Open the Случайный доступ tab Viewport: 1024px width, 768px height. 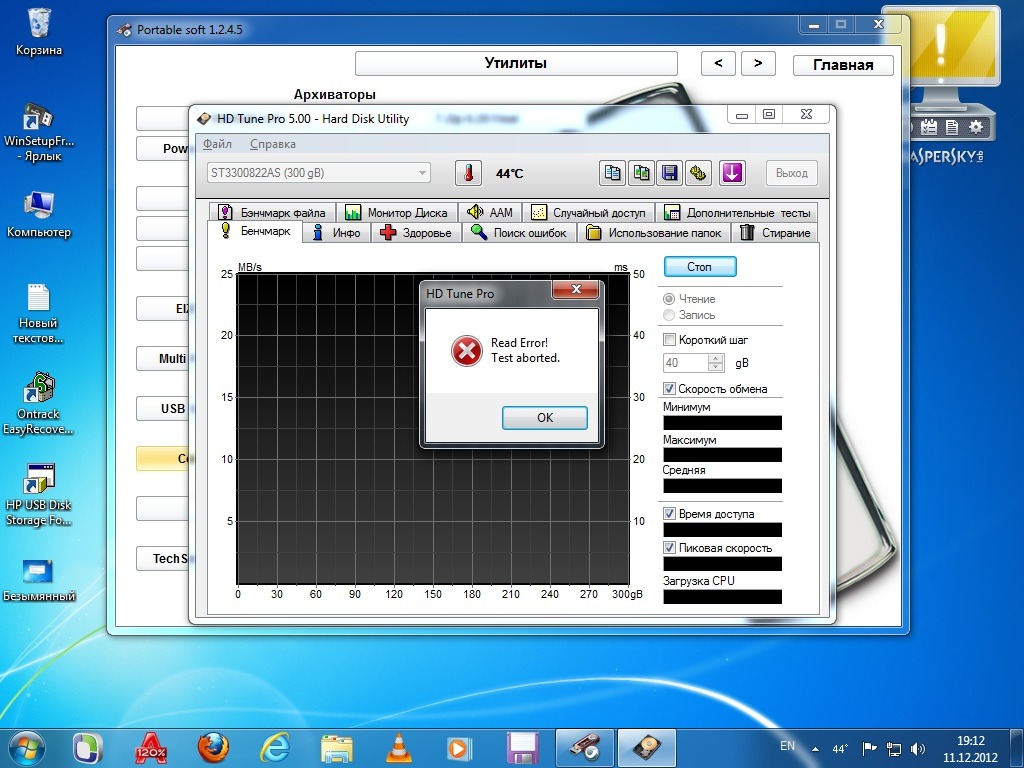point(588,212)
